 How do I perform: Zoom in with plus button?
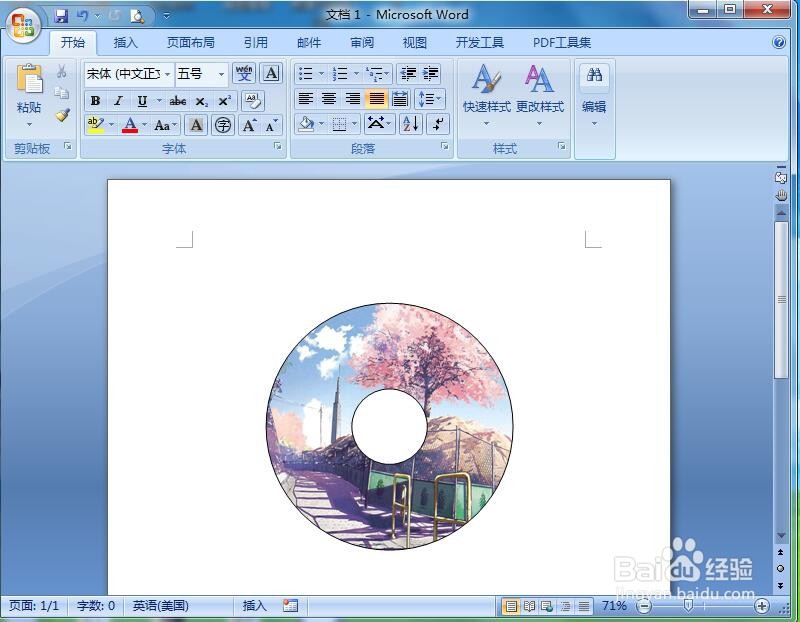click(762, 606)
